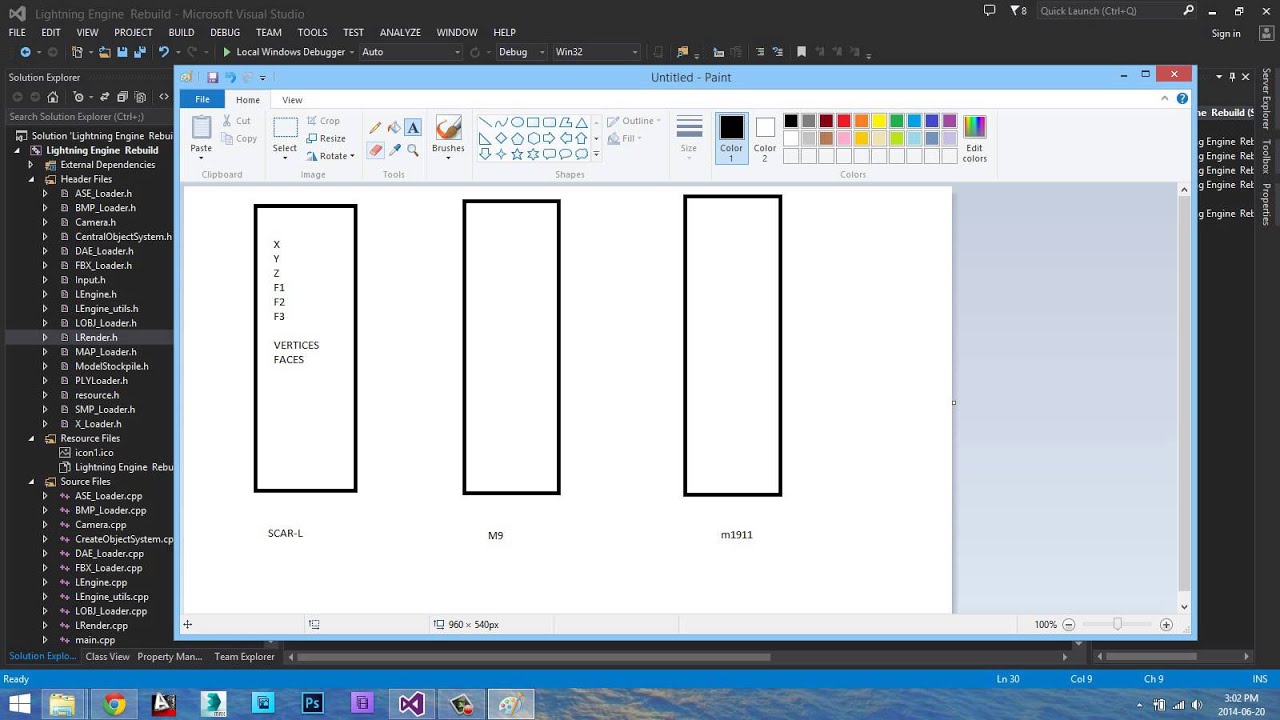Screen dimensions: 1280x720
Task: Choose the yellow color swatch in palette
Action: coord(879,121)
